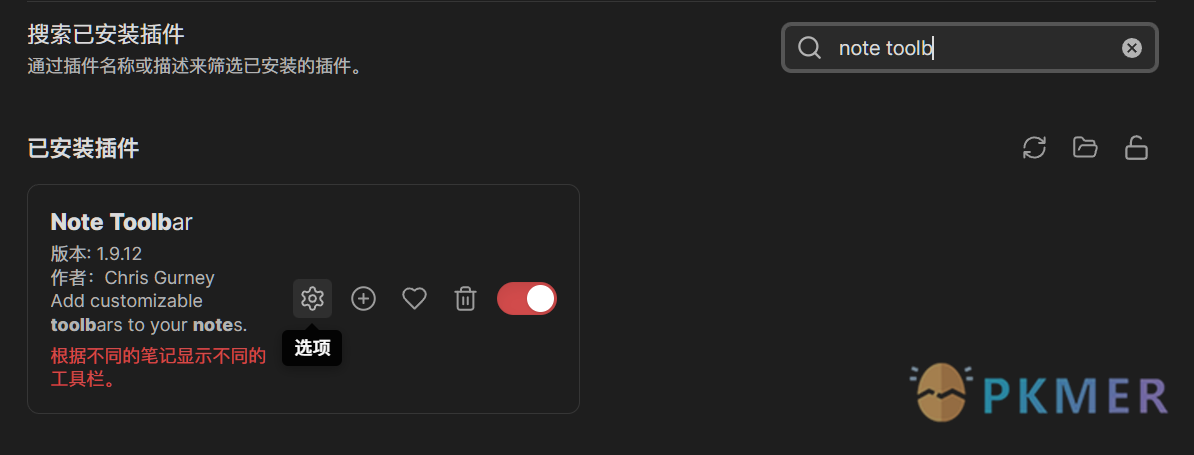Click the plus-circle hotkeys icon

pyautogui.click(x=363, y=298)
